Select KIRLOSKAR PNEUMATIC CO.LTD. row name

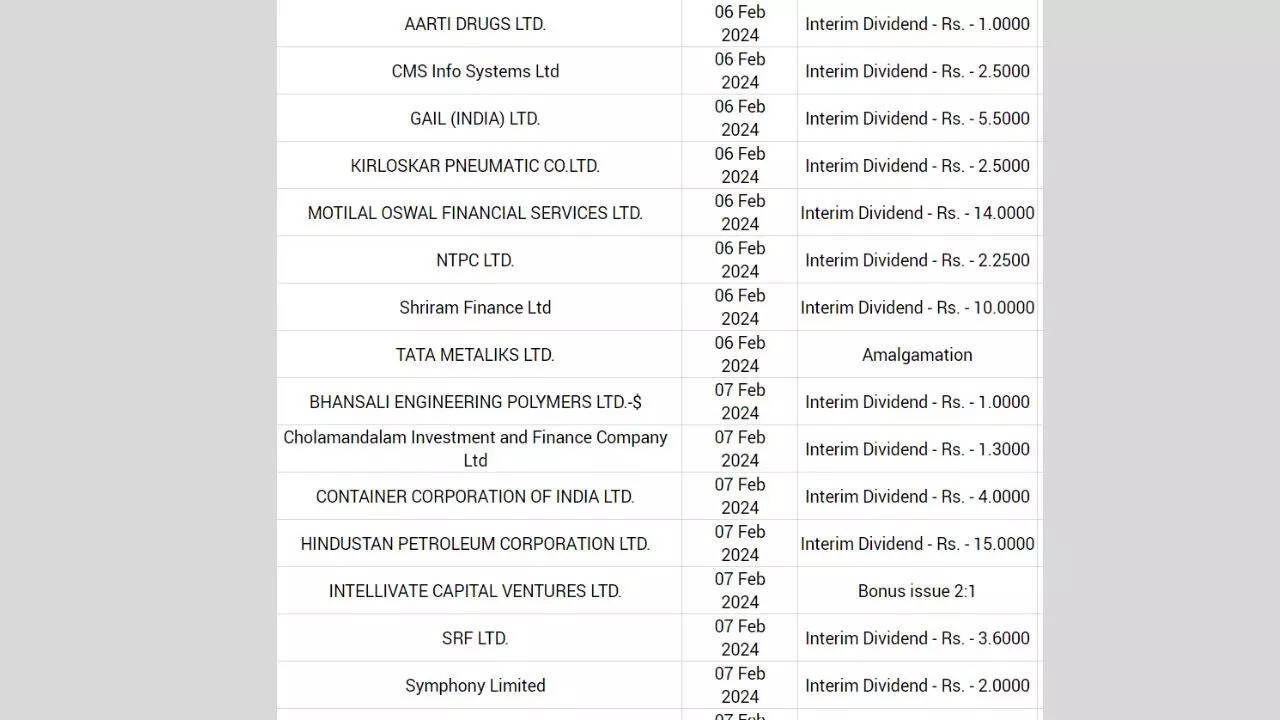(x=475, y=166)
